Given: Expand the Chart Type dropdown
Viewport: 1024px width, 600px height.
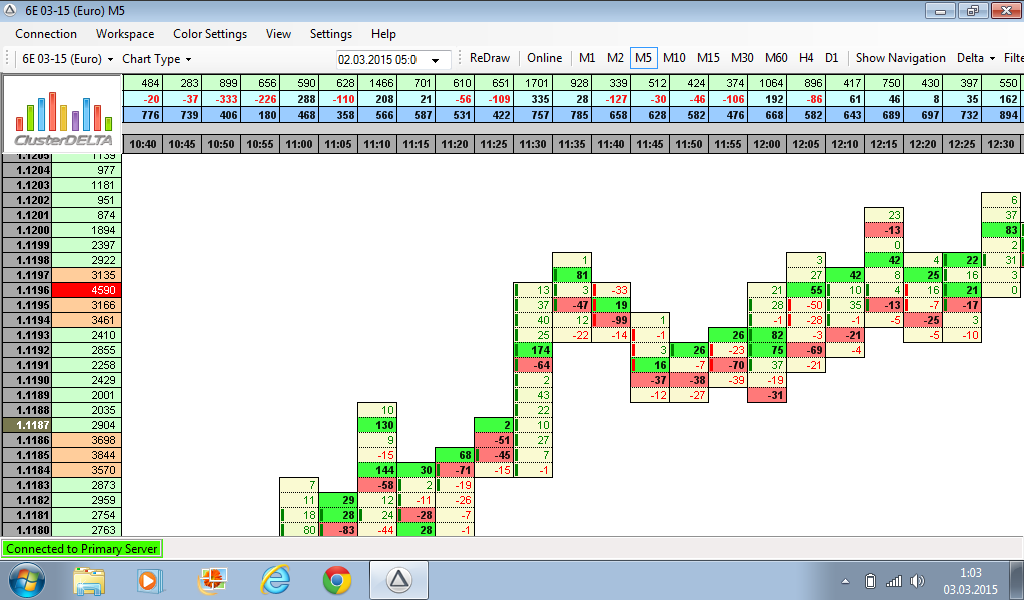Looking at the screenshot, I should pos(157,59).
